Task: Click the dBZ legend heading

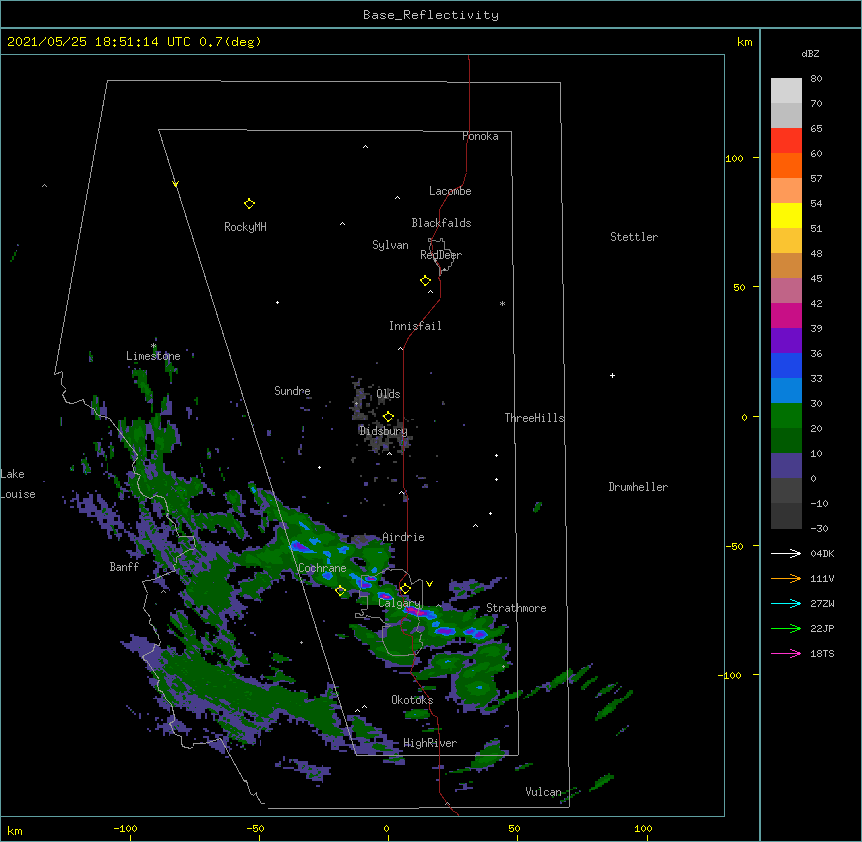Action: point(810,53)
